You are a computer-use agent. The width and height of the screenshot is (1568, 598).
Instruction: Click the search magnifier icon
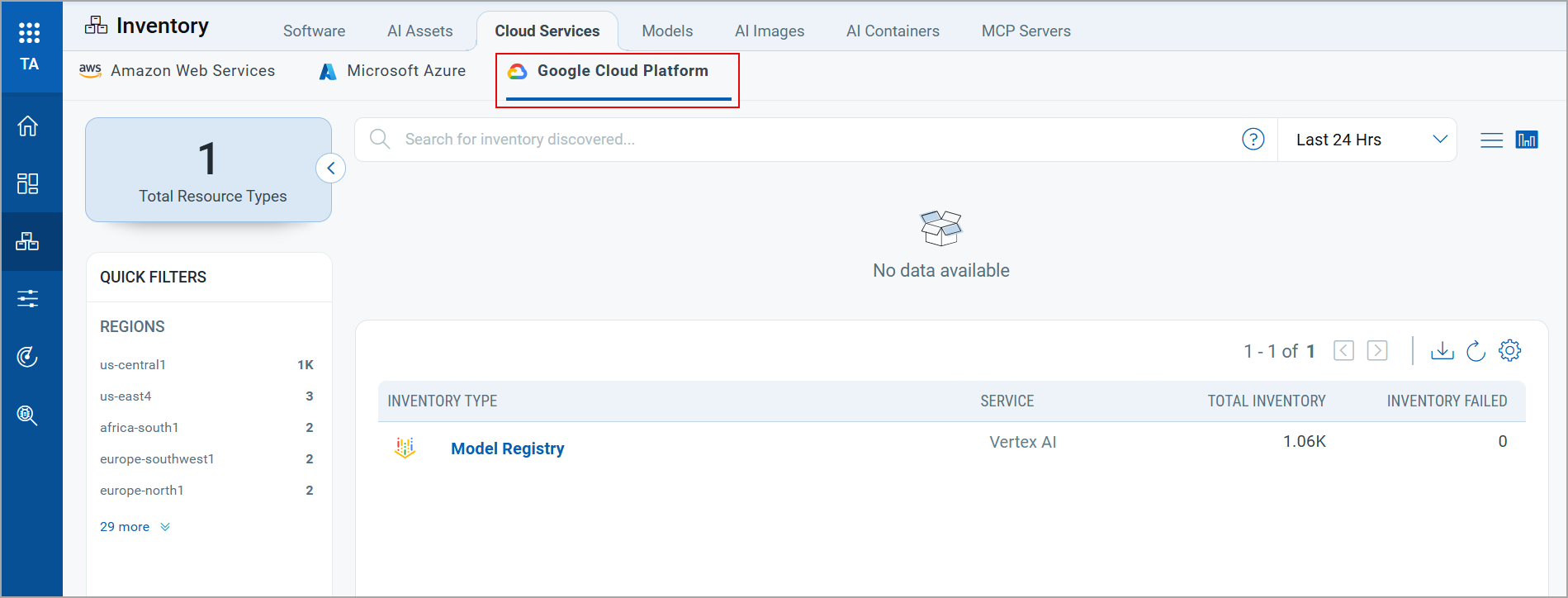click(x=380, y=139)
